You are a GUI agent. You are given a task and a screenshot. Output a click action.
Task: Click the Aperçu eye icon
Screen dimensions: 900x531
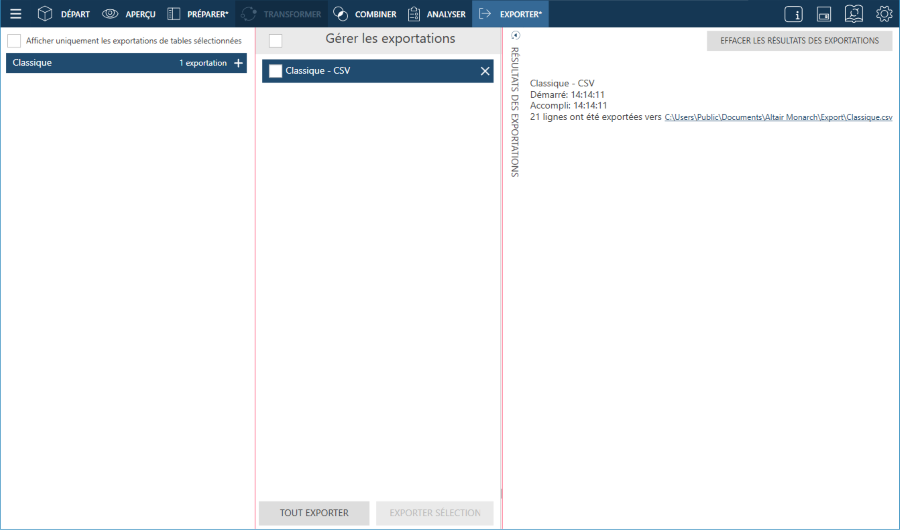click(x=110, y=14)
